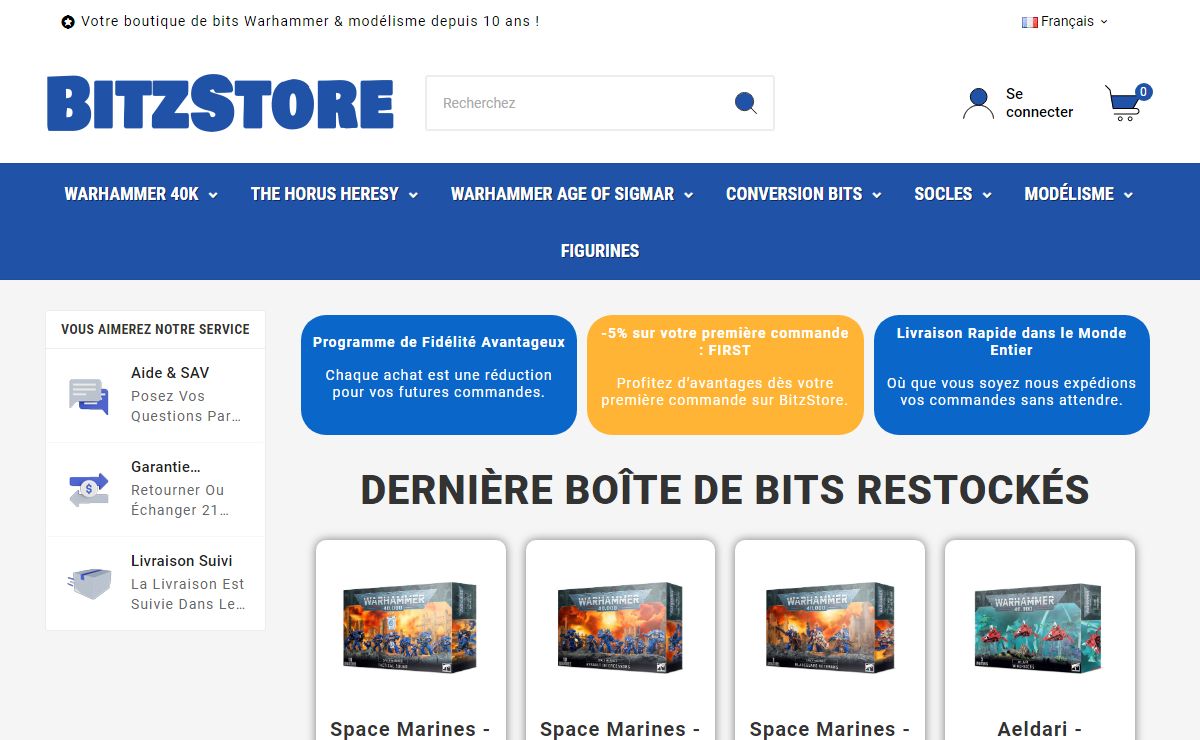Choose the Conversion Bits menu label

pos(794,194)
